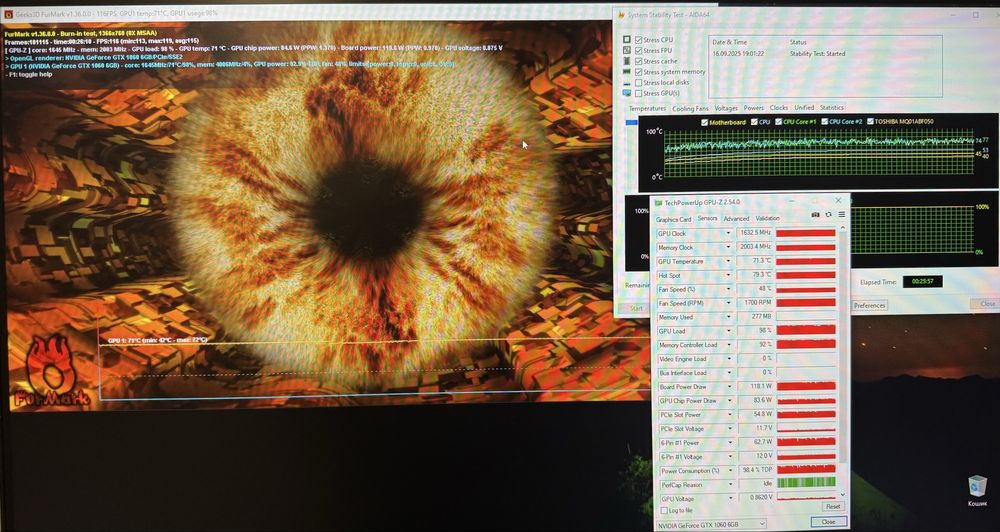1000x532 pixels.
Task: Click the Start button in AIDA64
Action: click(636, 309)
